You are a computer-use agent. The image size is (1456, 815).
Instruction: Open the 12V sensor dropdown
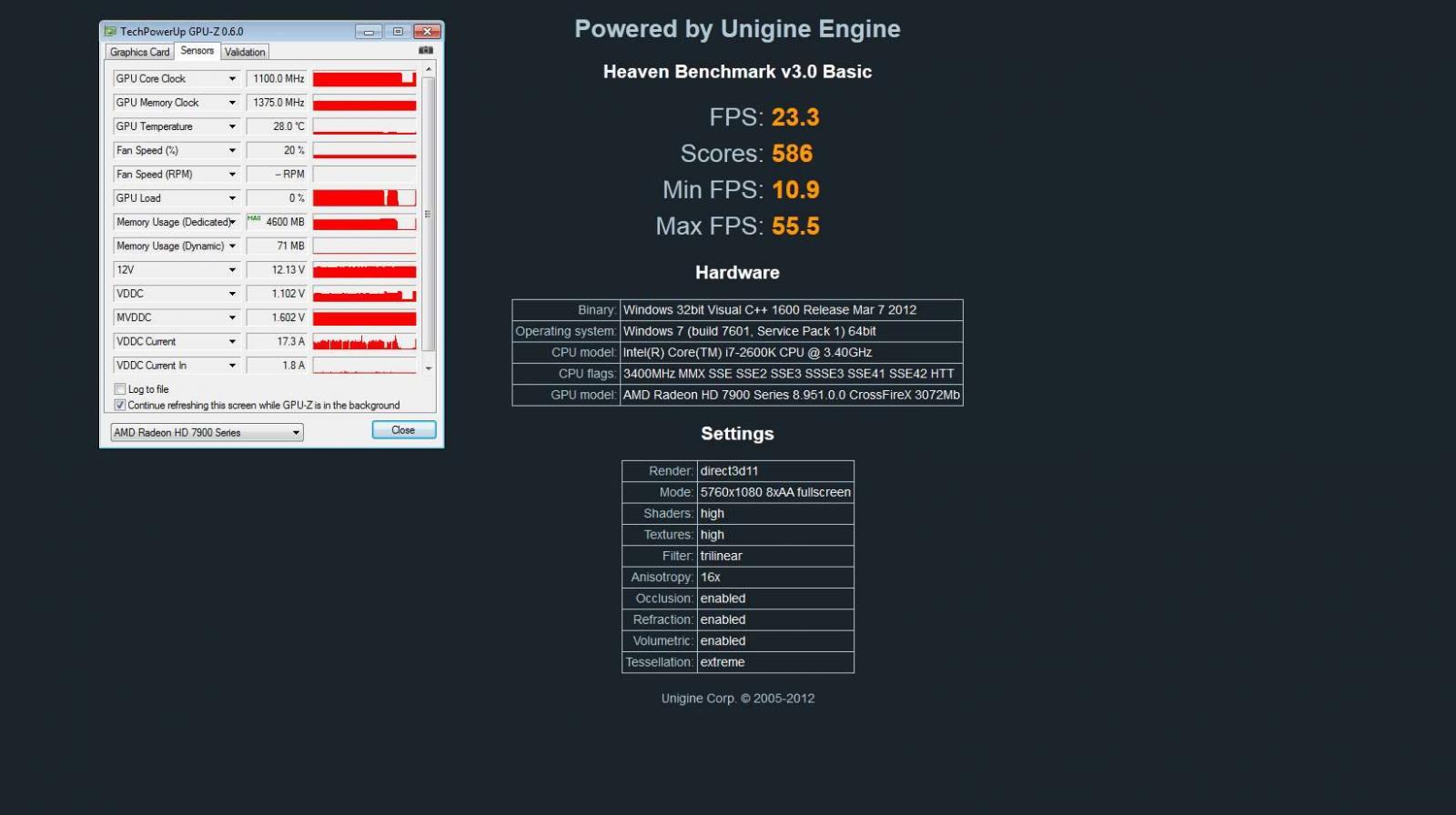click(x=232, y=270)
